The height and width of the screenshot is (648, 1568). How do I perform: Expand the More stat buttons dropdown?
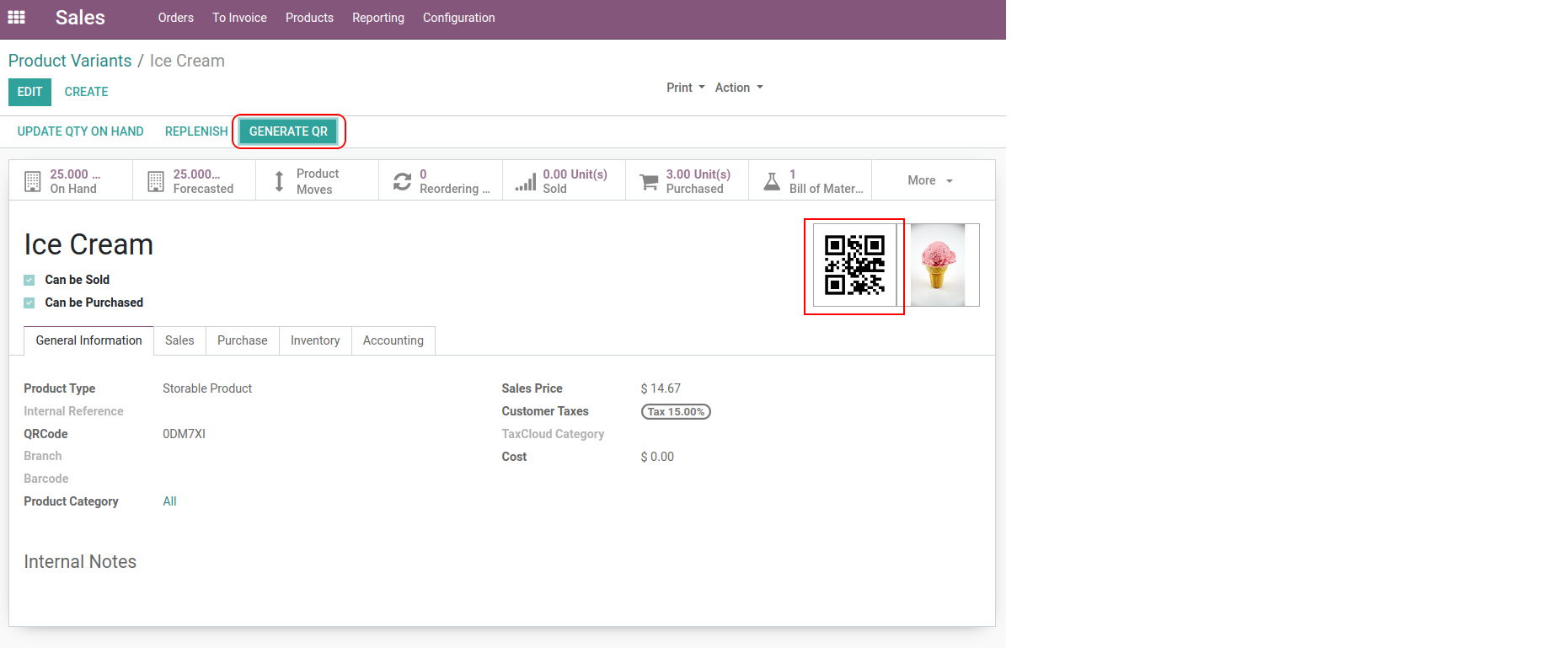929,180
